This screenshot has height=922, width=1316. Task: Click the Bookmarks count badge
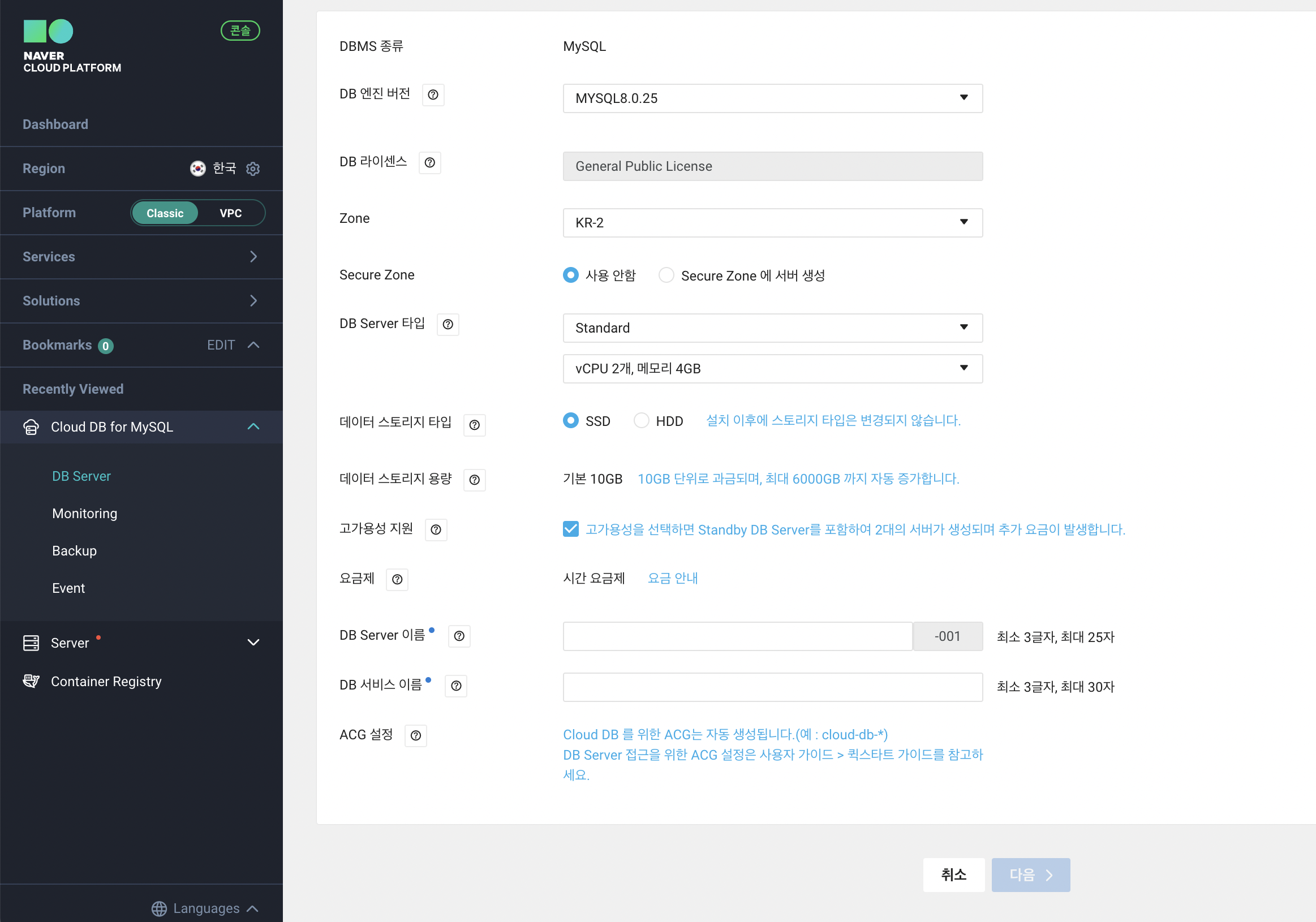tap(105, 346)
